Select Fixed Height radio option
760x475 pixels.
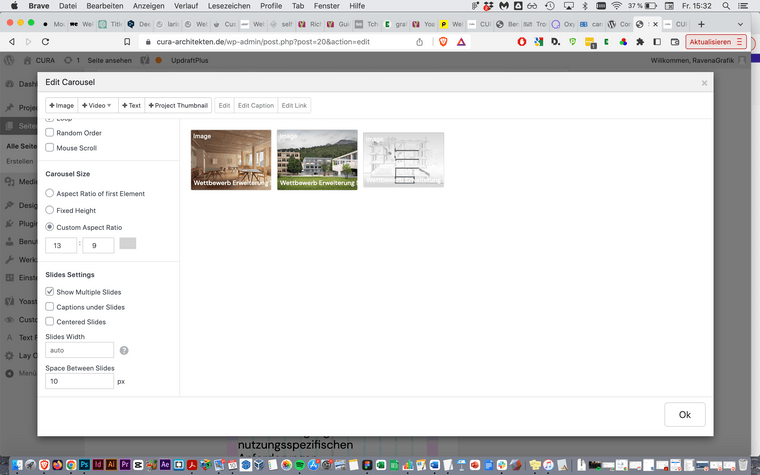click(50, 210)
